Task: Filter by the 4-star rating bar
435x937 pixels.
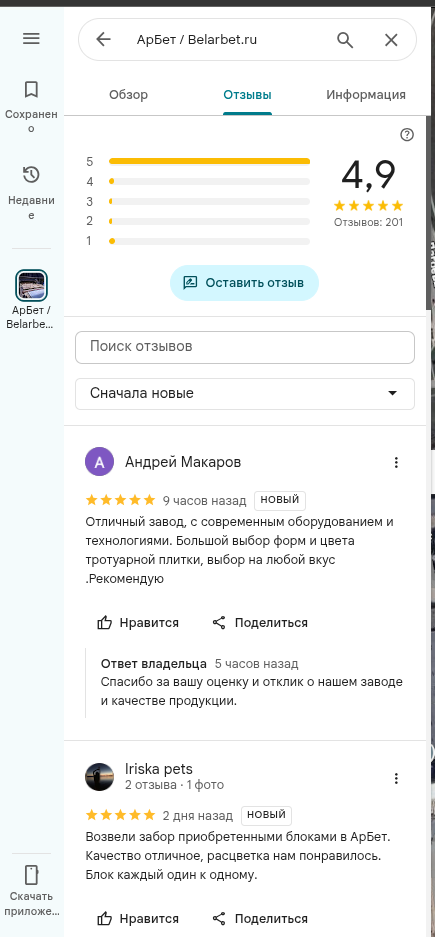Action: tap(209, 181)
